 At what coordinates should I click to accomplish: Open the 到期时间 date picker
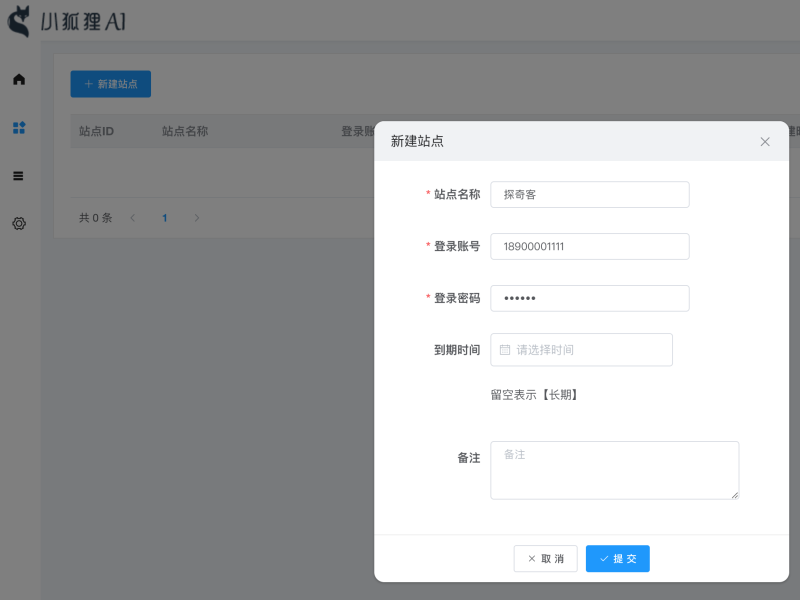(x=581, y=350)
